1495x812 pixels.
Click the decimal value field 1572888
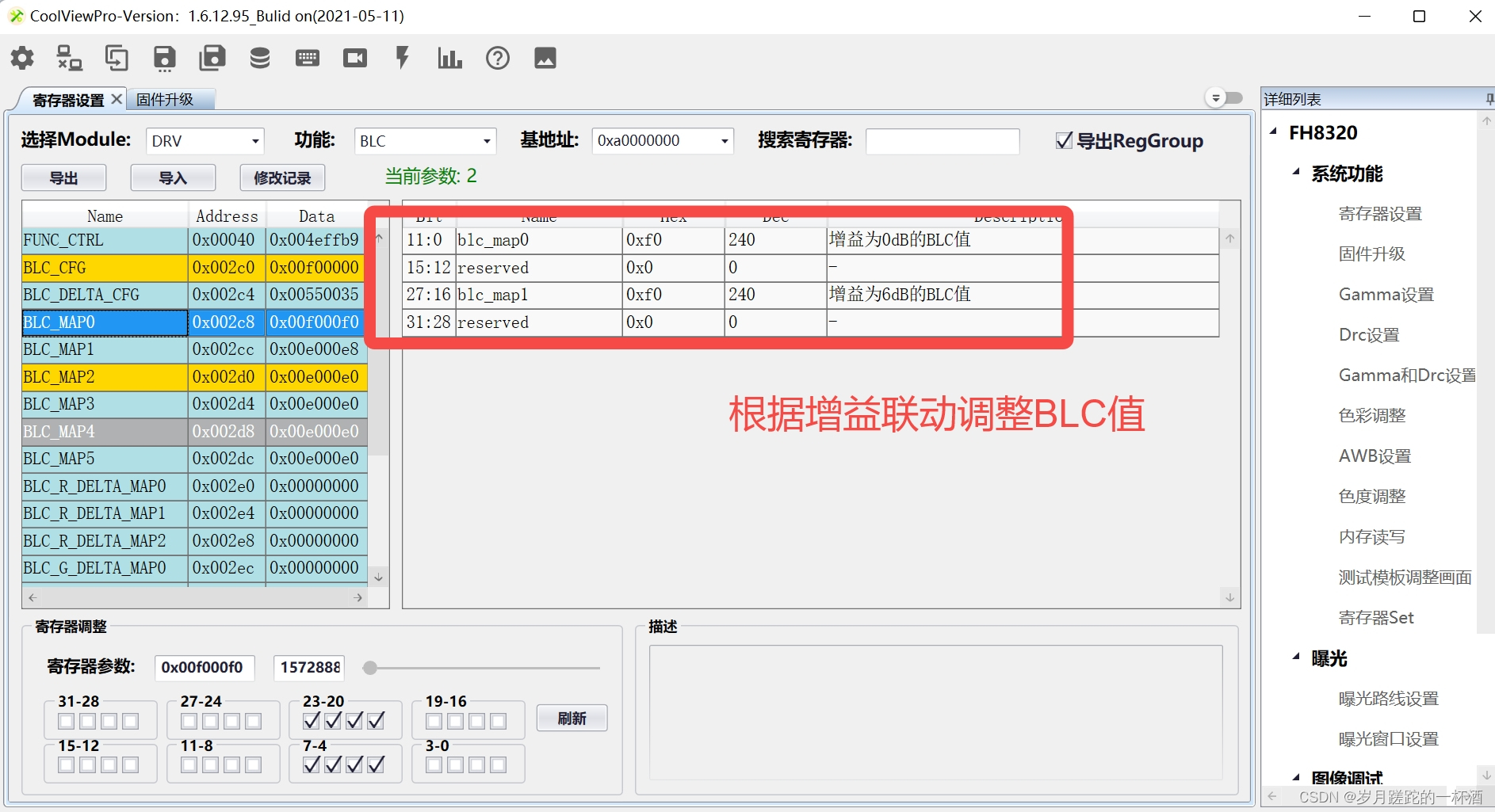311,668
